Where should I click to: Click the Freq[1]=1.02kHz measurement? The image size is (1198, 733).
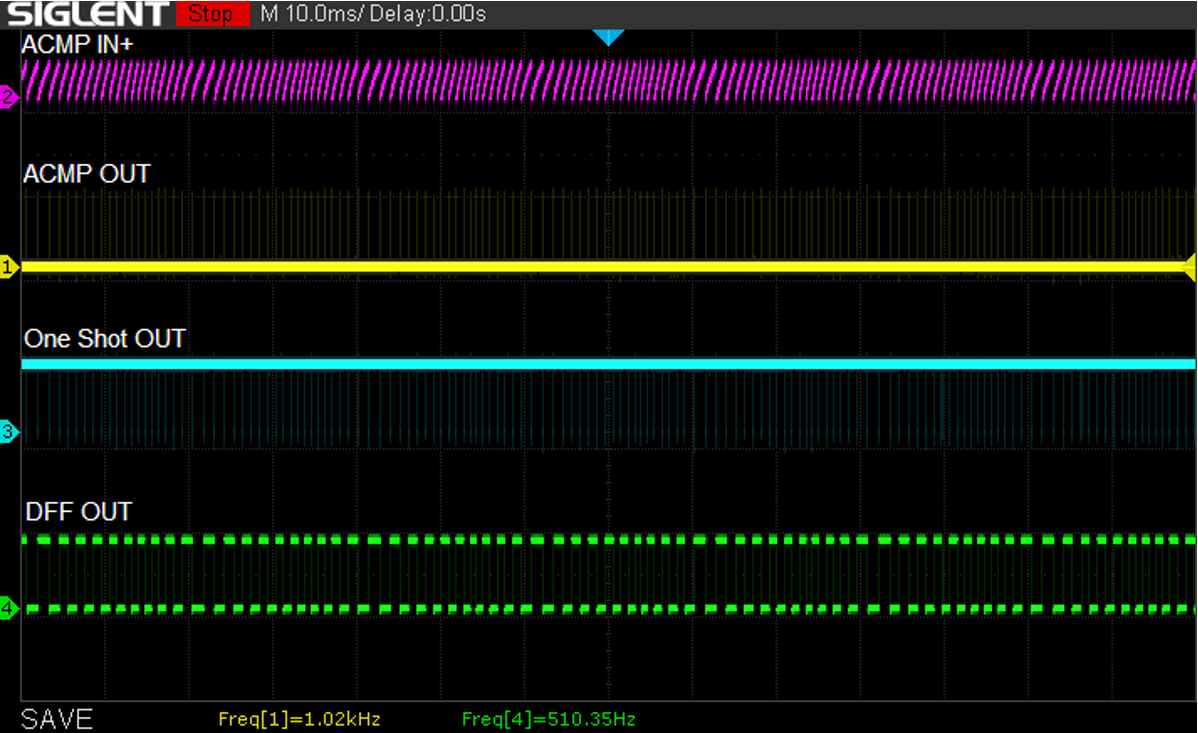coord(299,719)
